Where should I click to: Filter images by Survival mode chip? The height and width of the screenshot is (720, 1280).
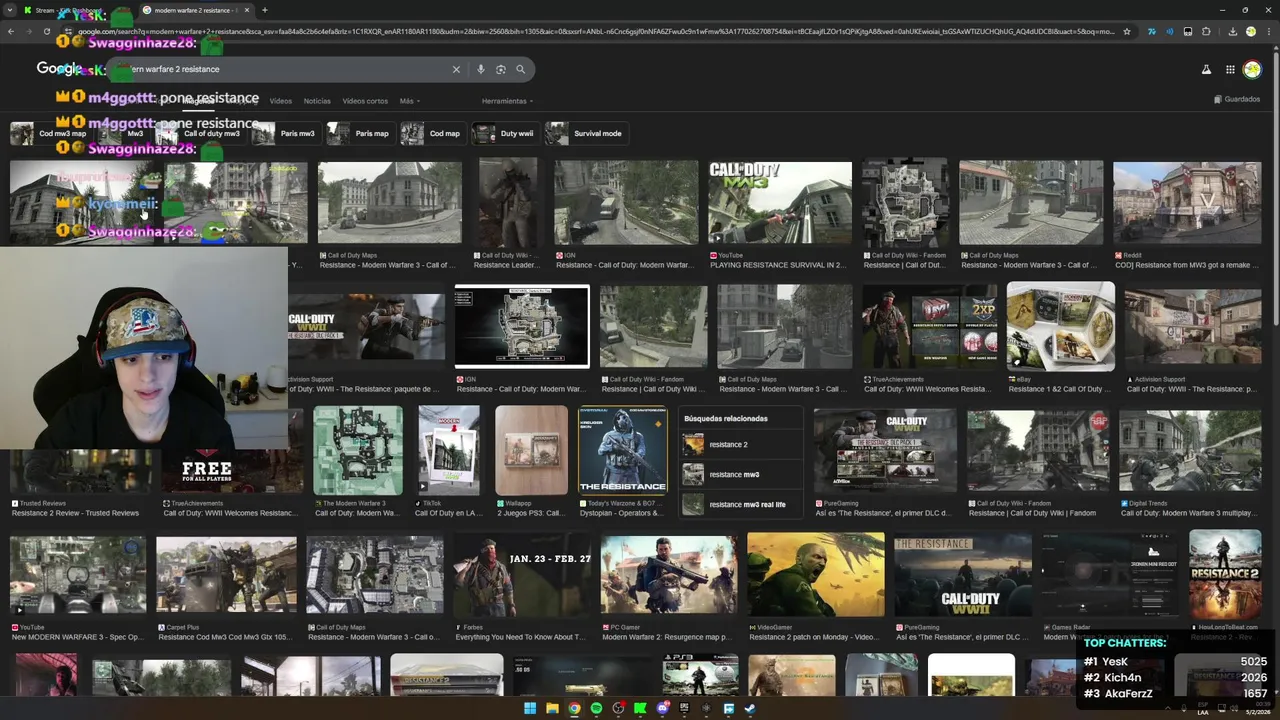point(586,133)
